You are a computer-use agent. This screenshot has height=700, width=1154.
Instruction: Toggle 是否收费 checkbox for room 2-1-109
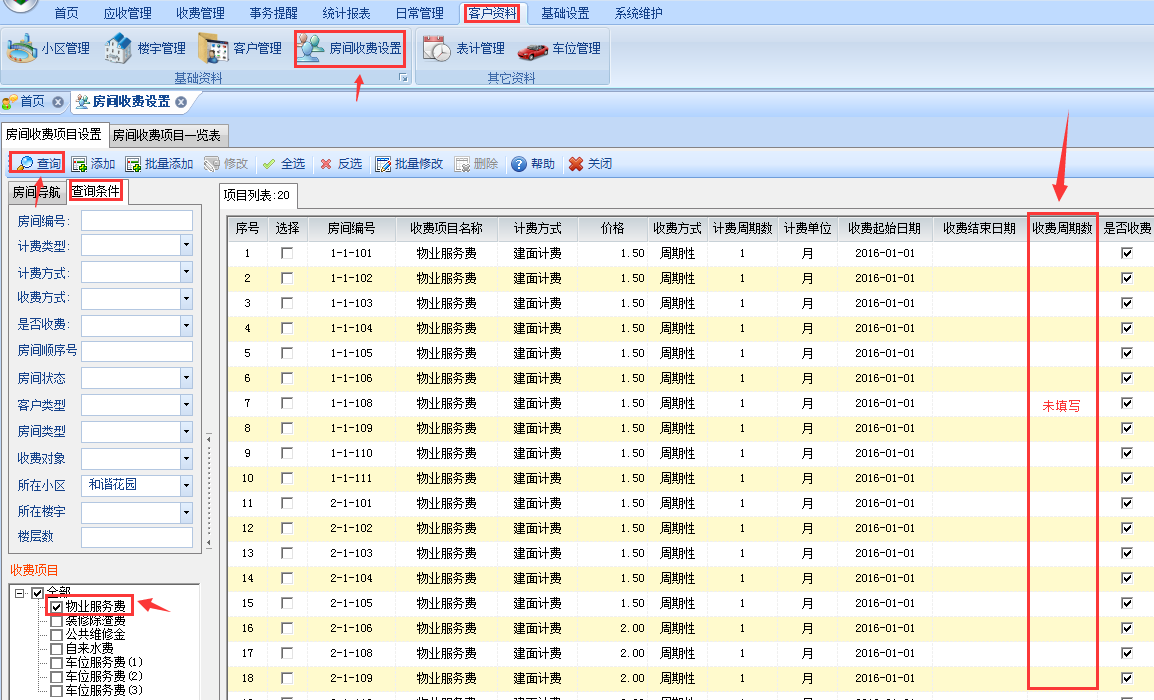click(x=1127, y=679)
